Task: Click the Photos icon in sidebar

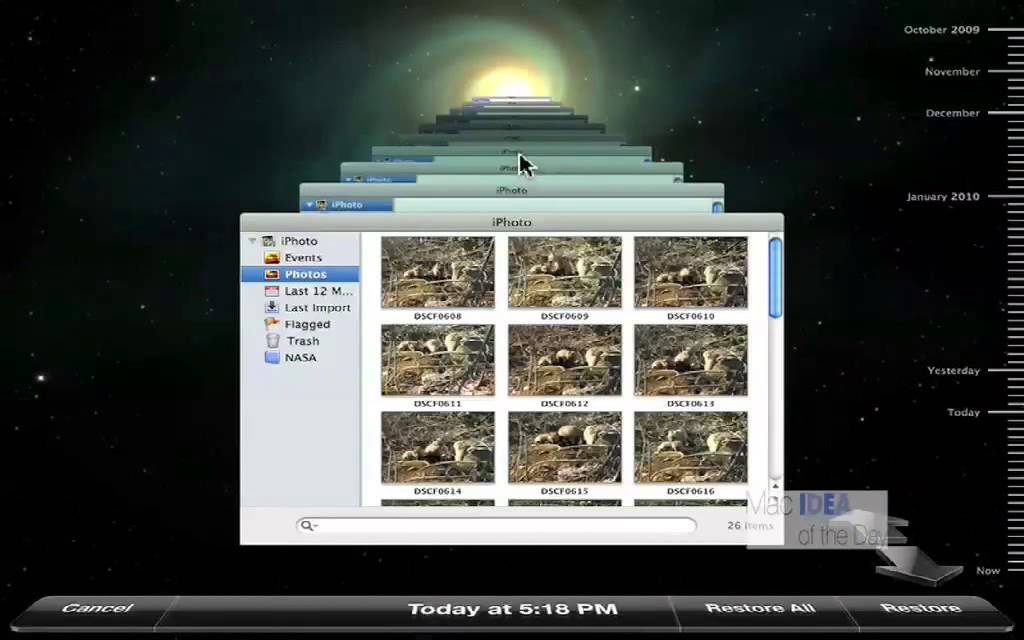Action: click(272, 274)
